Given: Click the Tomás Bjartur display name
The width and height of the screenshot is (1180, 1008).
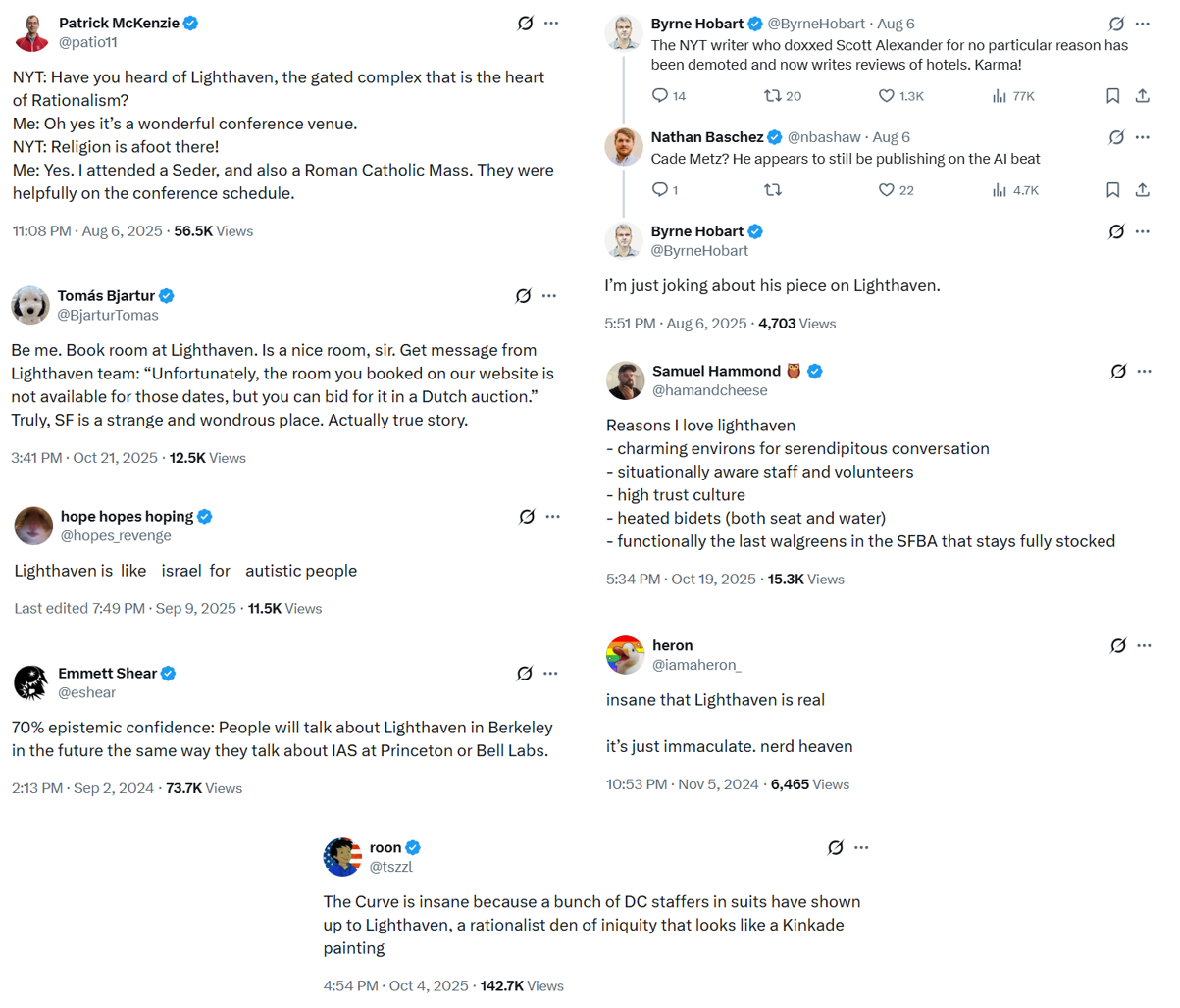Looking at the screenshot, I should click(106, 295).
